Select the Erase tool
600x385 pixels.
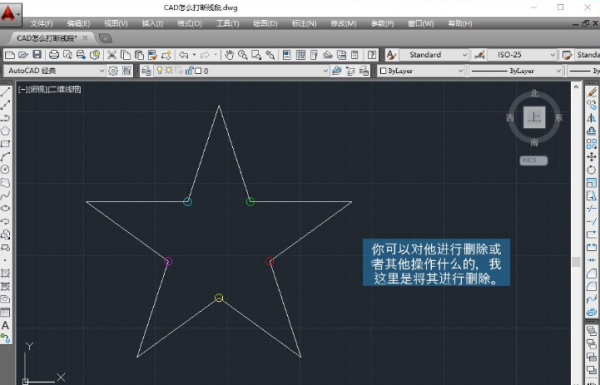coord(592,92)
